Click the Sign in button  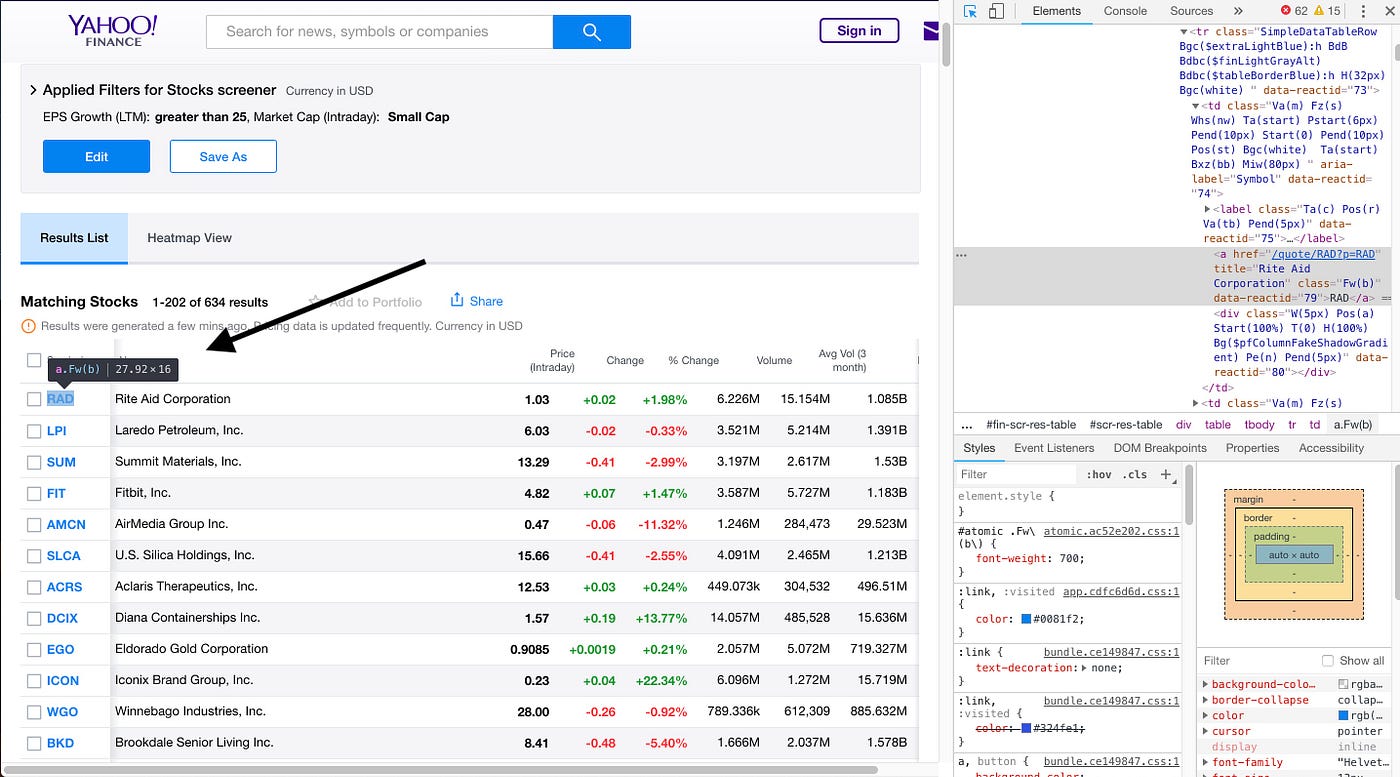click(x=859, y=31)
